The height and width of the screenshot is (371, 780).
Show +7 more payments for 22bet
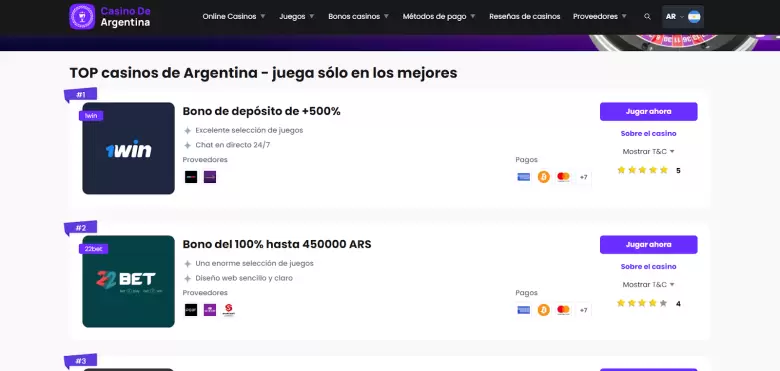(x=584, y=310)
